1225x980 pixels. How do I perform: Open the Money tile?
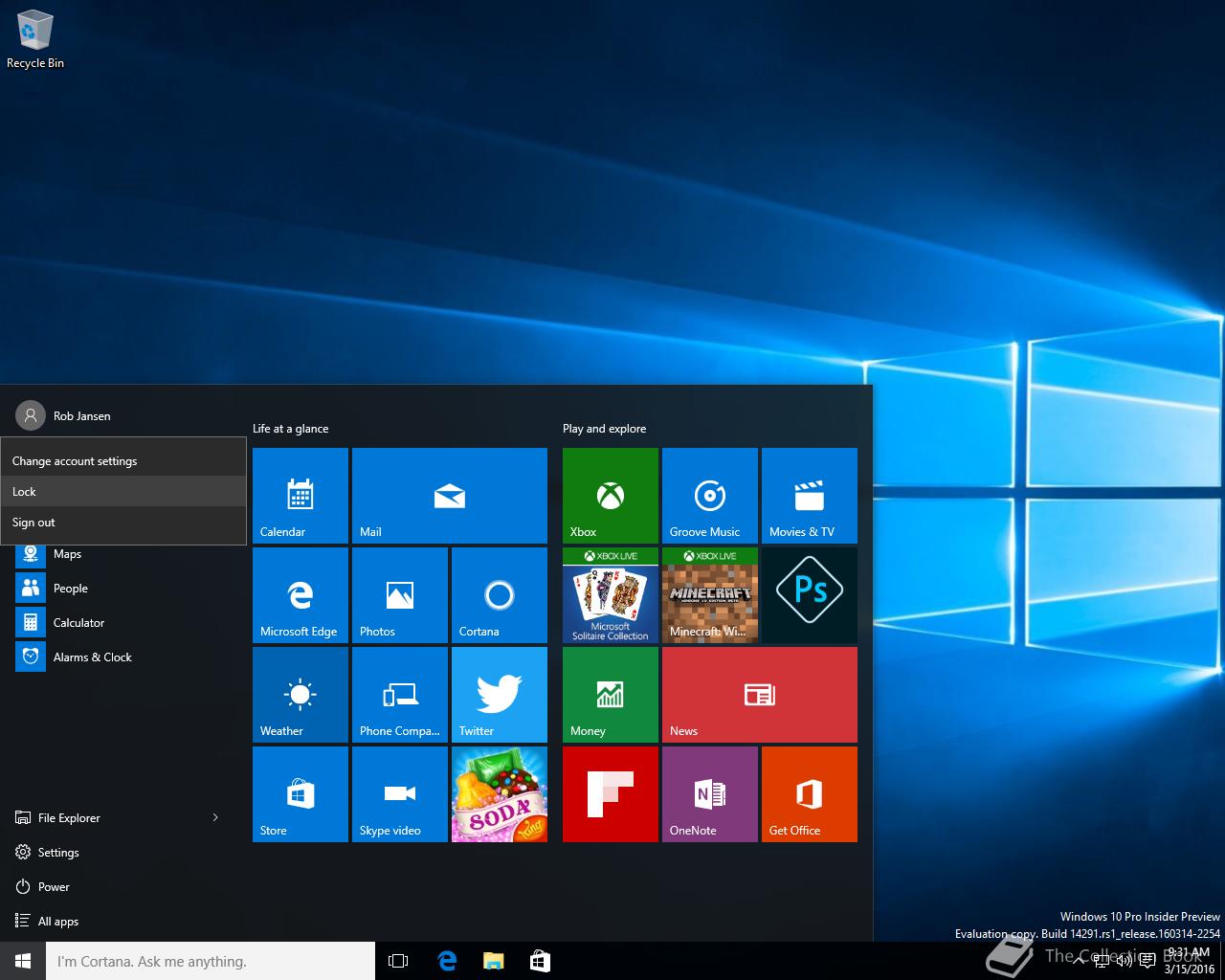click(611, 695)
